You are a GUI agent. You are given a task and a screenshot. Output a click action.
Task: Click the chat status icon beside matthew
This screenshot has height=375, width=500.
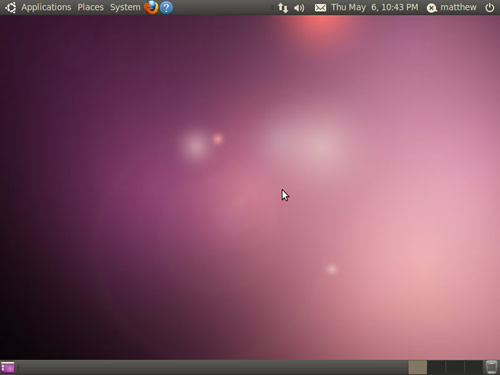coord(432,8)
